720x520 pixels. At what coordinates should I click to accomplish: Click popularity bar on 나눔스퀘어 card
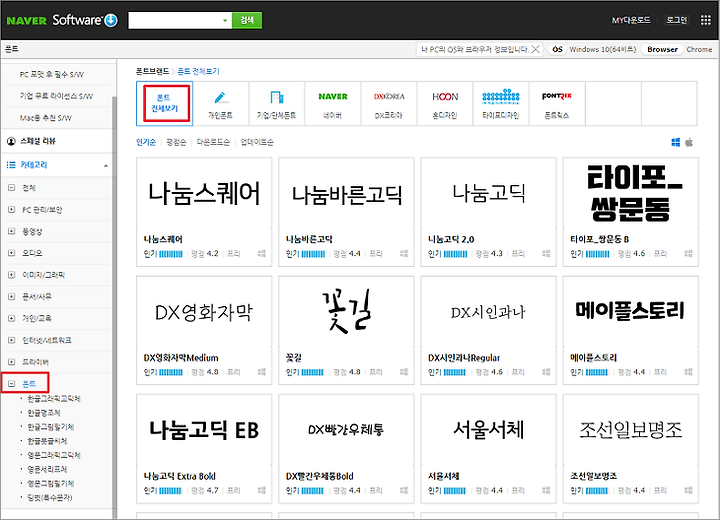click(171, 254)
